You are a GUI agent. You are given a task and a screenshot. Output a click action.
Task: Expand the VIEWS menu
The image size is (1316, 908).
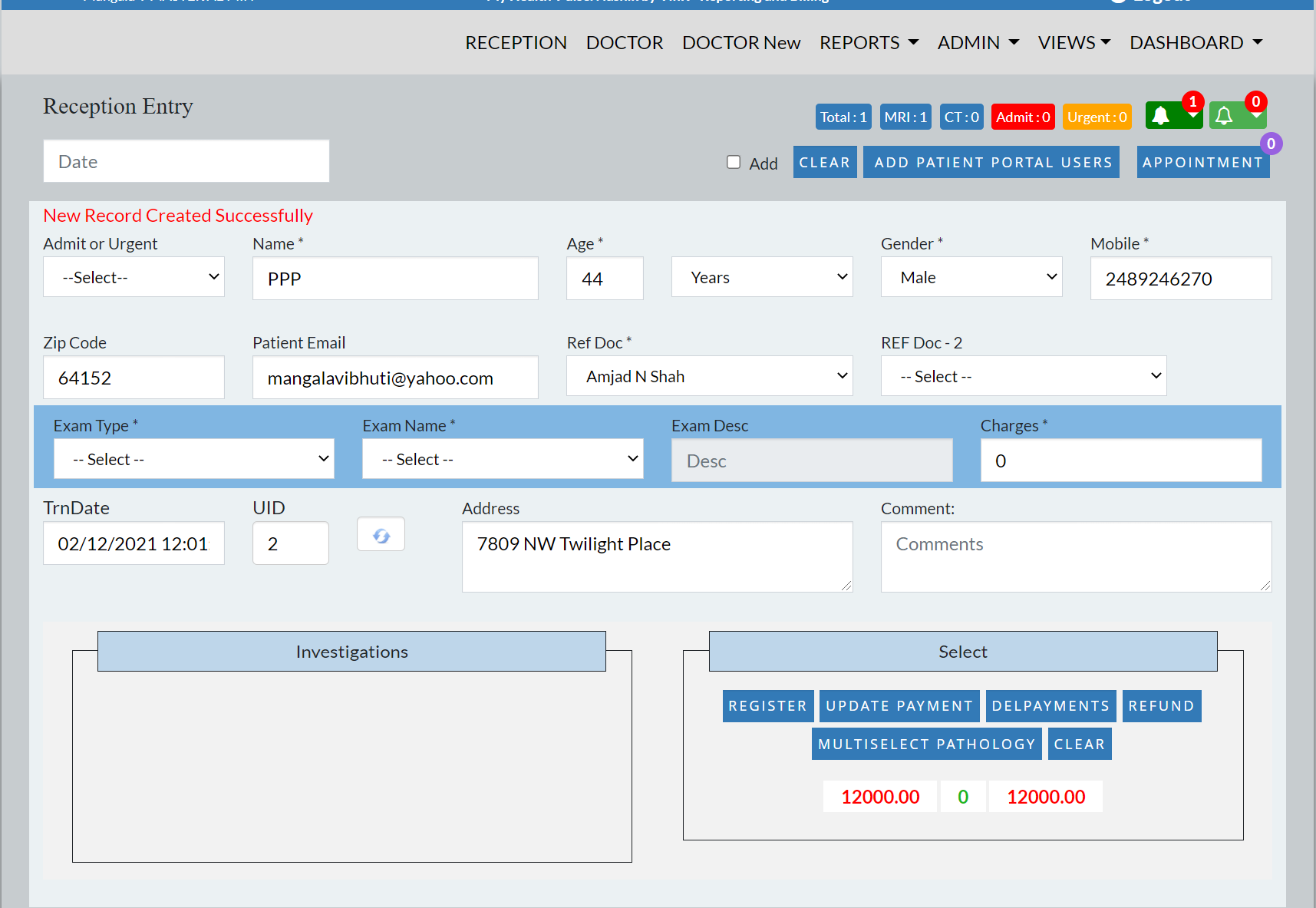point(1074,43)
